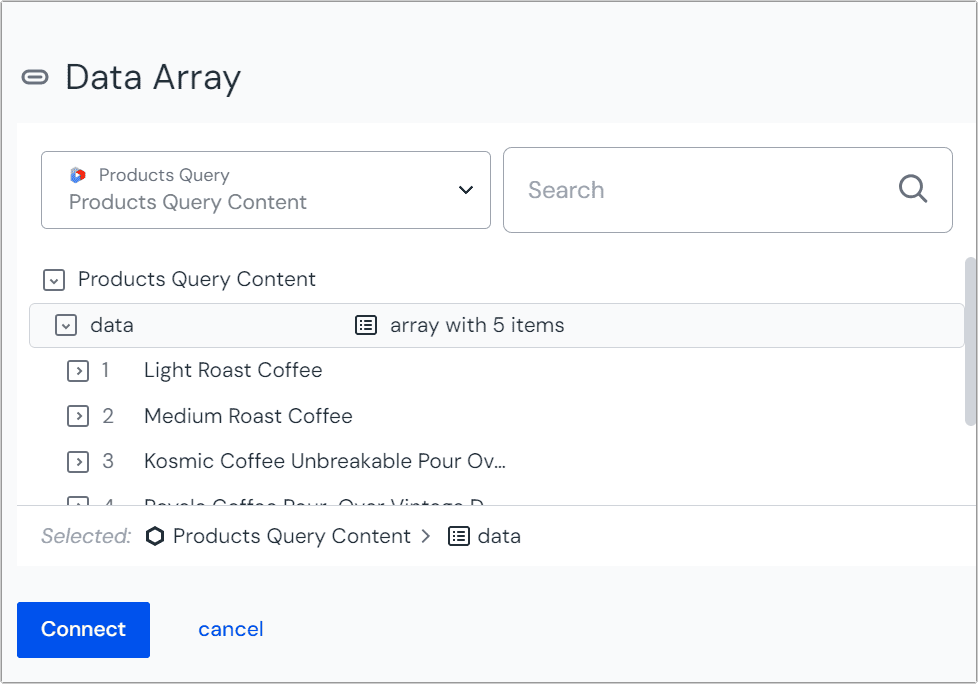The image size is (979, 685).
Task: Click the cancel link
Action: pos(230,629)
